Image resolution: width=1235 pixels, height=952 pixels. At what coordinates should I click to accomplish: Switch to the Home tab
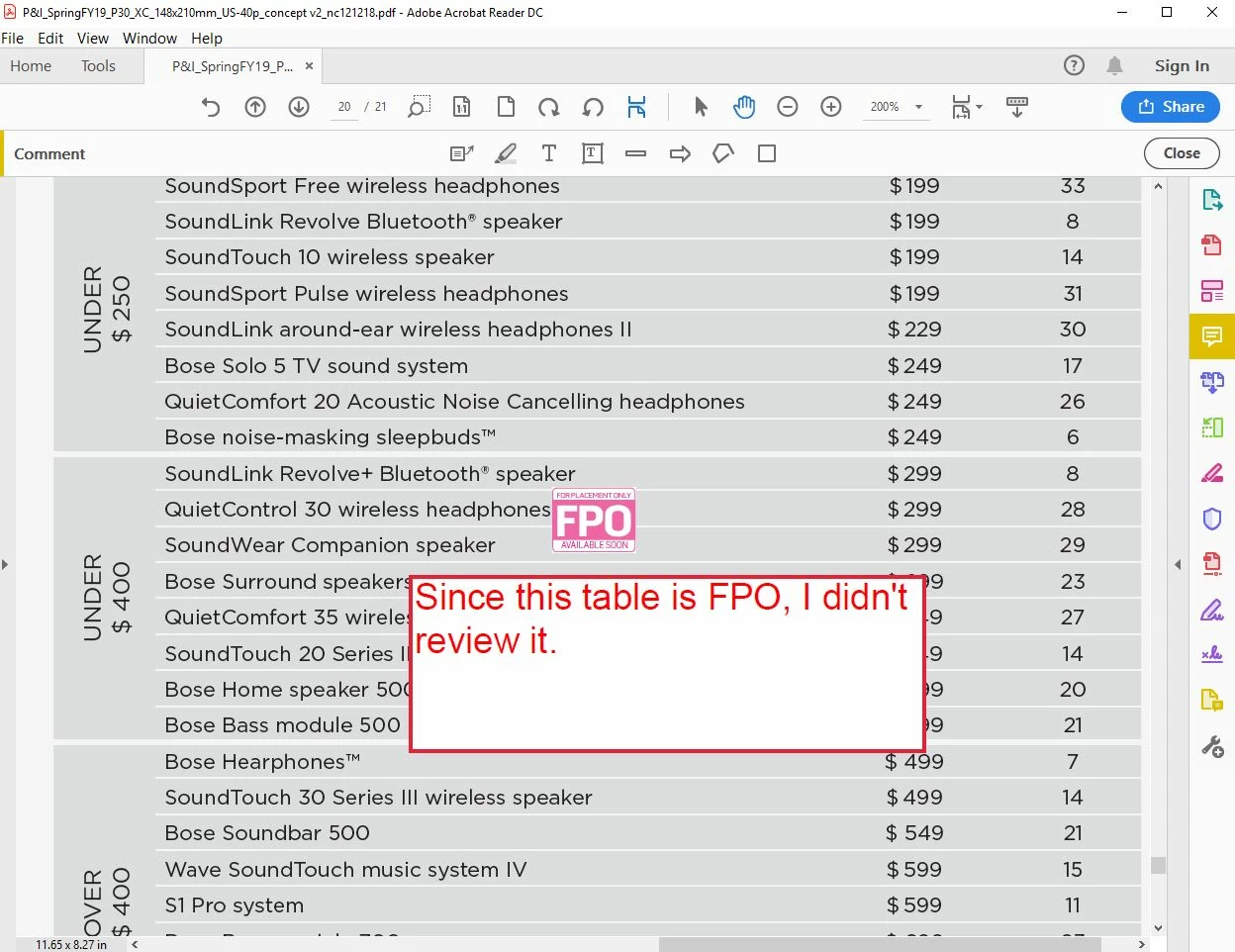pos(31,66)
